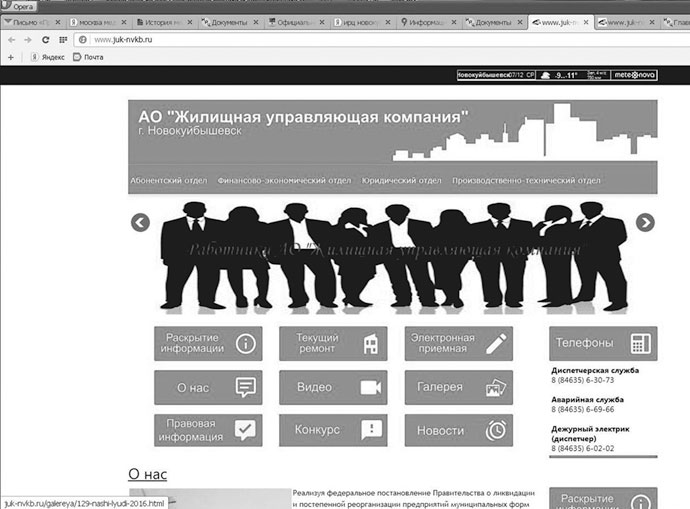Reload the page with the refresh icon
Viewport: 690px width, 509px height.
click(x=45, y=40)
